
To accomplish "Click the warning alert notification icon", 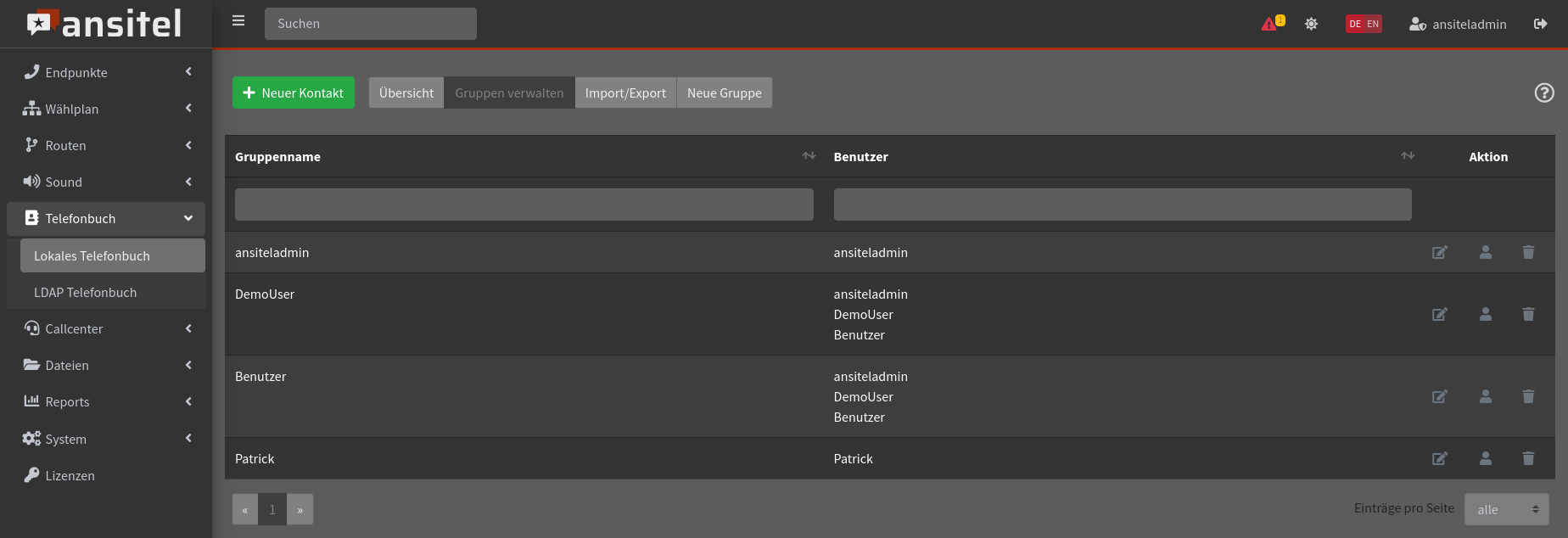I will 1270,24.
